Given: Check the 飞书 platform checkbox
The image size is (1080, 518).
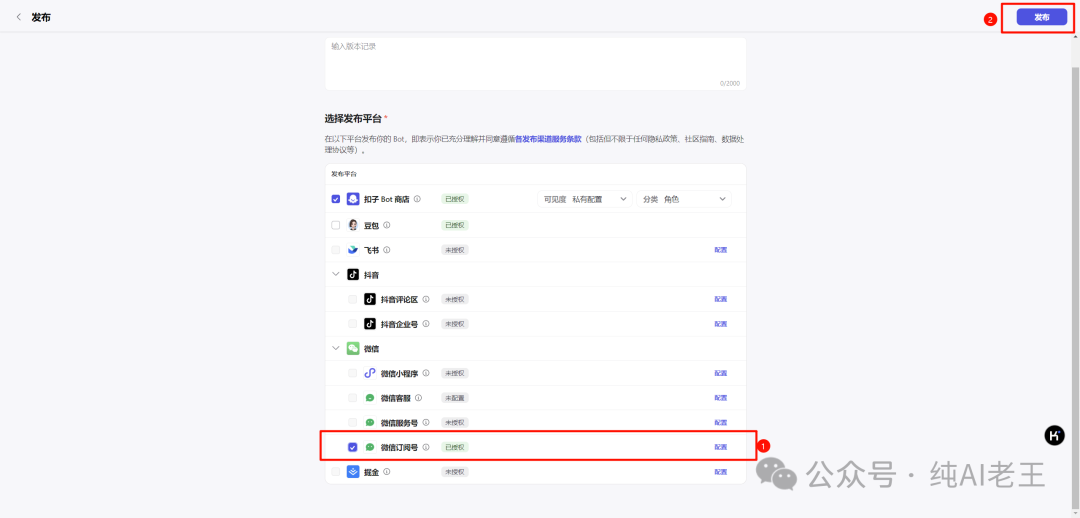Looking at the screenshot, I should pos(335,250).
